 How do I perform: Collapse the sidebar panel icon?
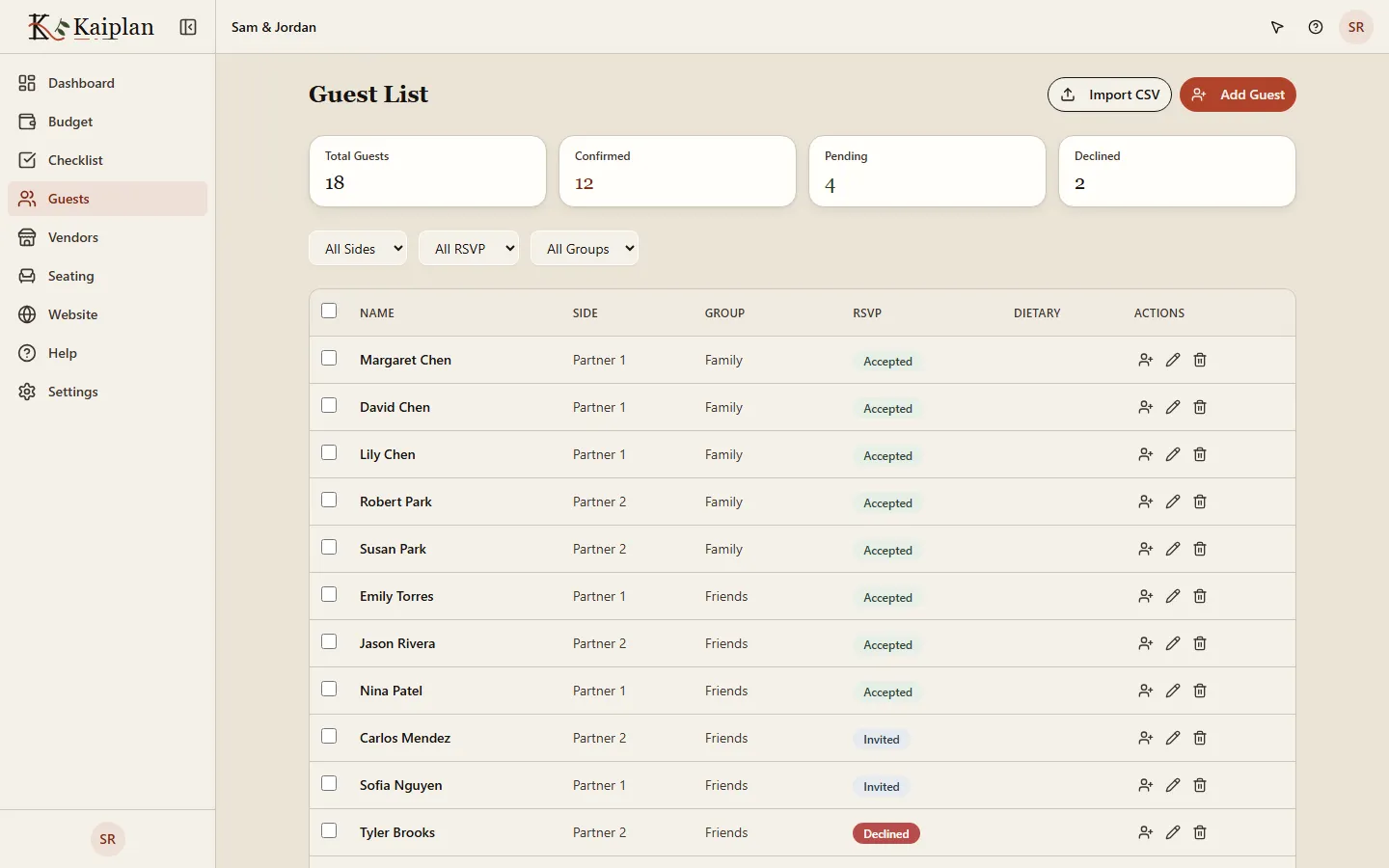[188, 27]
